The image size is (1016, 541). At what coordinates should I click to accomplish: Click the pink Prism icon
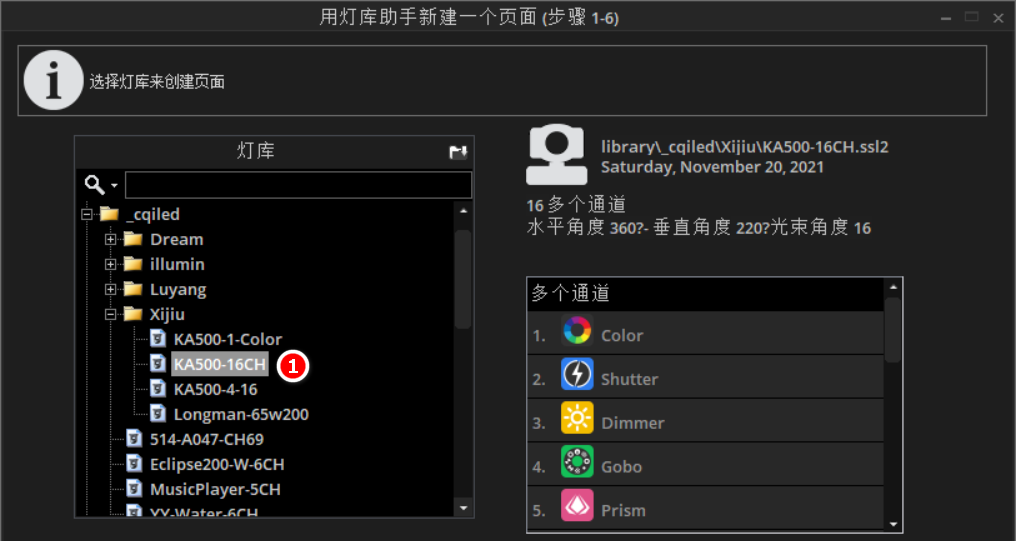pyautogui.click(x=577, y=506)
